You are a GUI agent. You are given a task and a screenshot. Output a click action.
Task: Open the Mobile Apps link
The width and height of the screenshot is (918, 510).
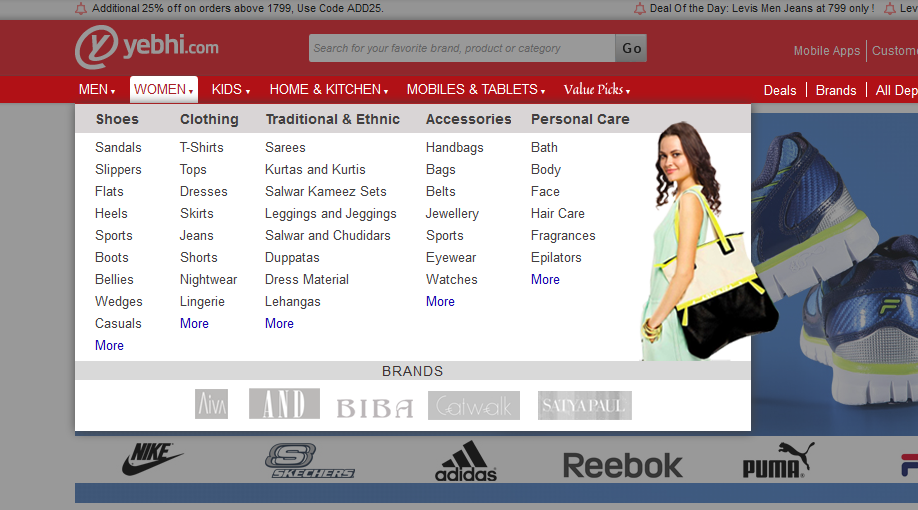pos(827,51)
